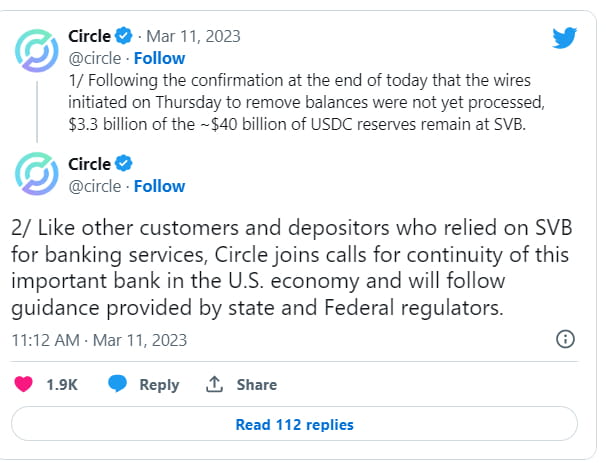The image size is (606, 463).
Task: Like the tweet with heart icon
Action: tap(27, 384)
